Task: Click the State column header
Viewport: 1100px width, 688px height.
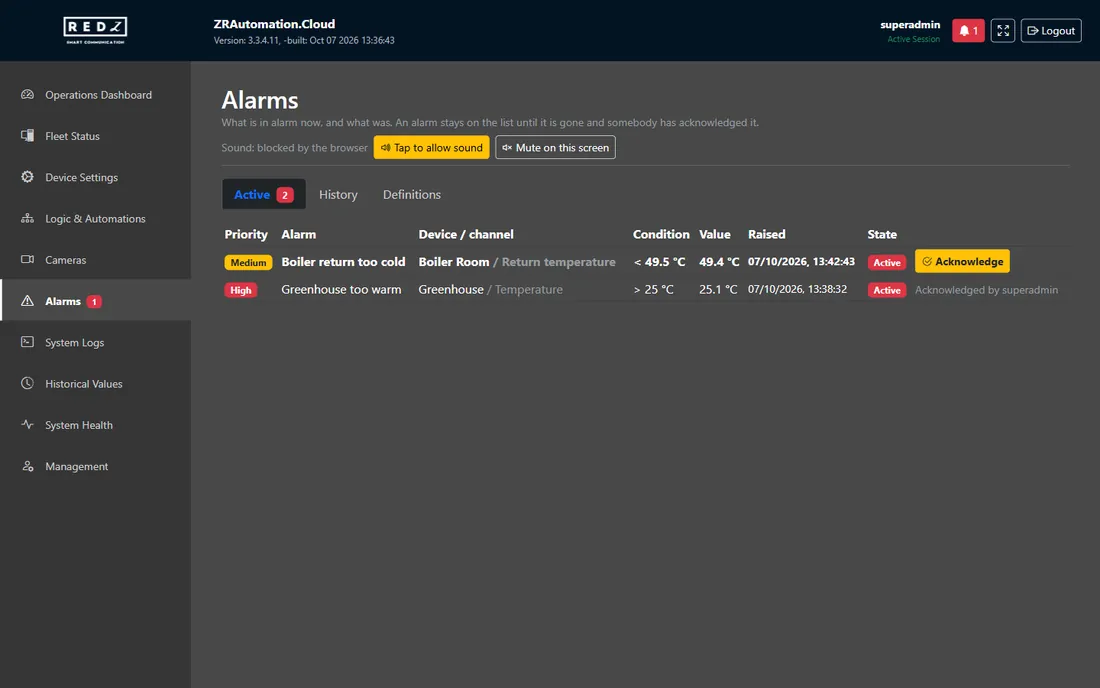Action: pos(882,234)
